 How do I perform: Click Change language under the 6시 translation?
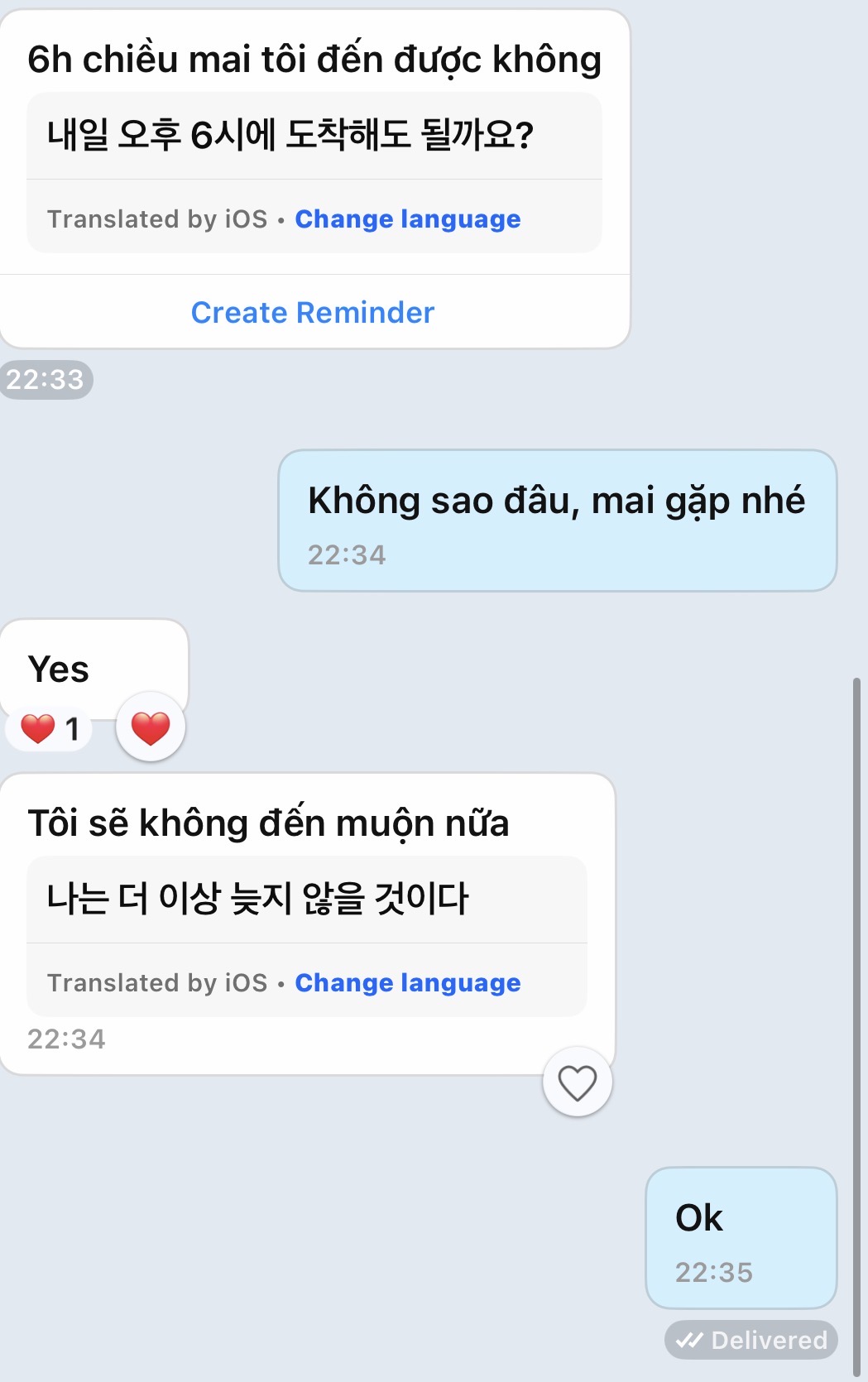408,219
